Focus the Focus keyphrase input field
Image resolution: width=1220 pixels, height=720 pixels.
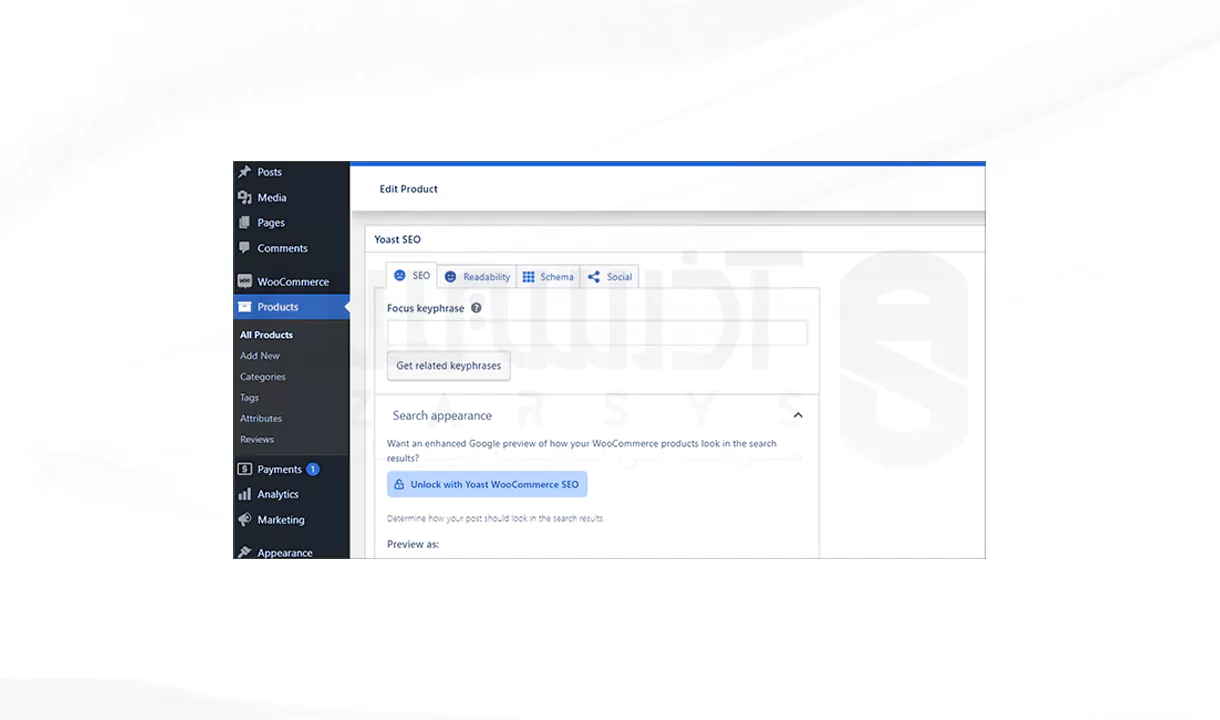tap(597, 333)
